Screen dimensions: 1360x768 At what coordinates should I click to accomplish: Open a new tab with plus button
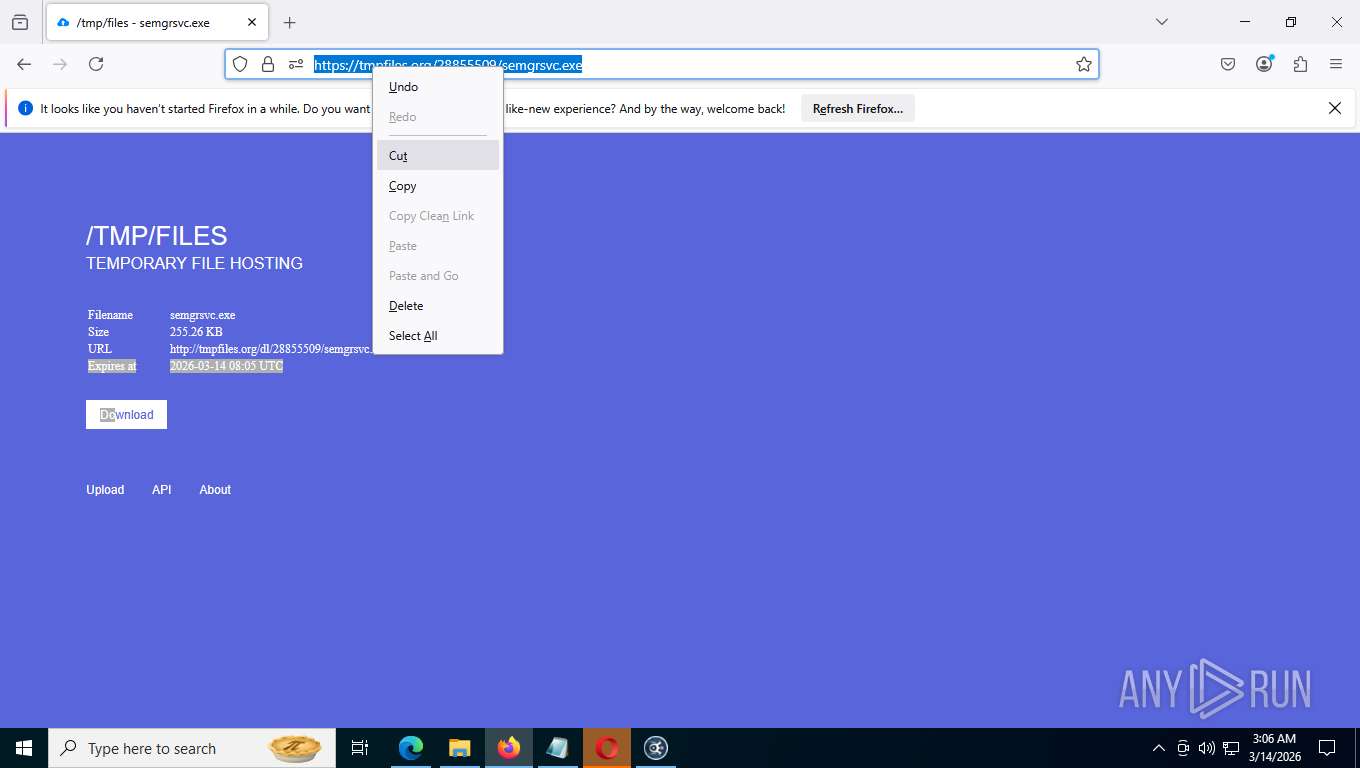[x=289, y=22]
